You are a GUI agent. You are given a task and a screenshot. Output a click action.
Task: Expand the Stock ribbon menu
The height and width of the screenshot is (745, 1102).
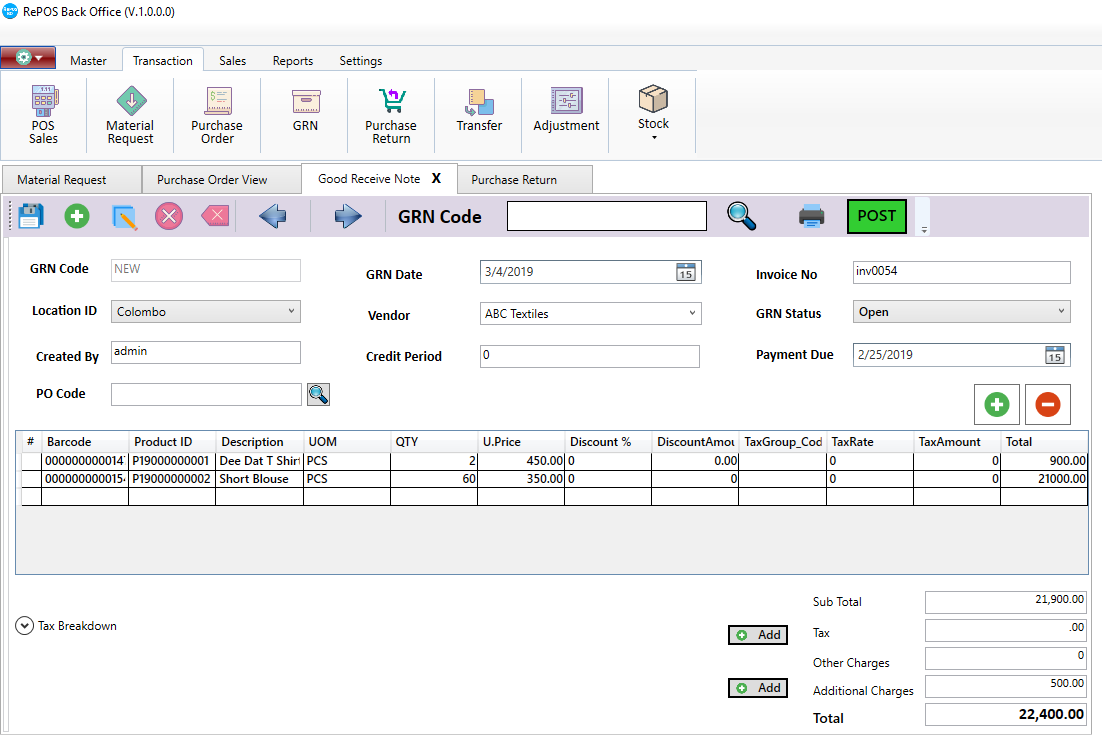click(x=654, y=112)
